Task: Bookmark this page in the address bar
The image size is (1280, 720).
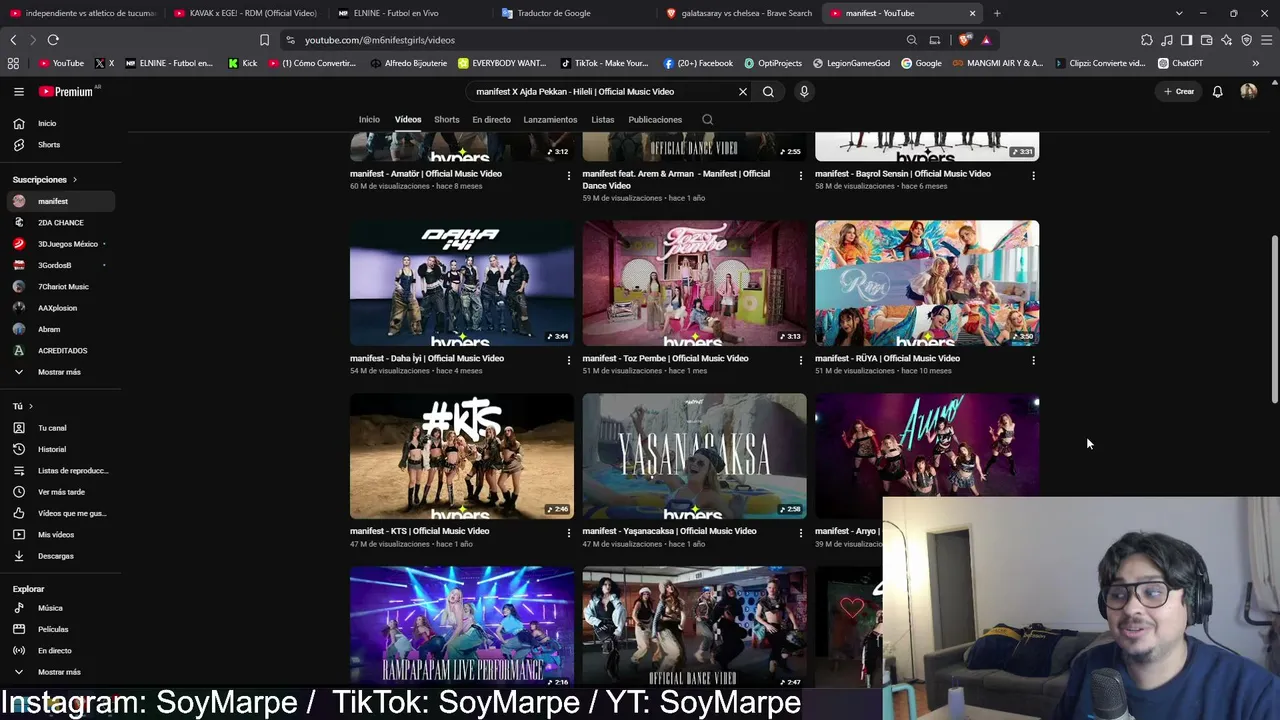Action: pyautogui.click(x=264, y=40)
